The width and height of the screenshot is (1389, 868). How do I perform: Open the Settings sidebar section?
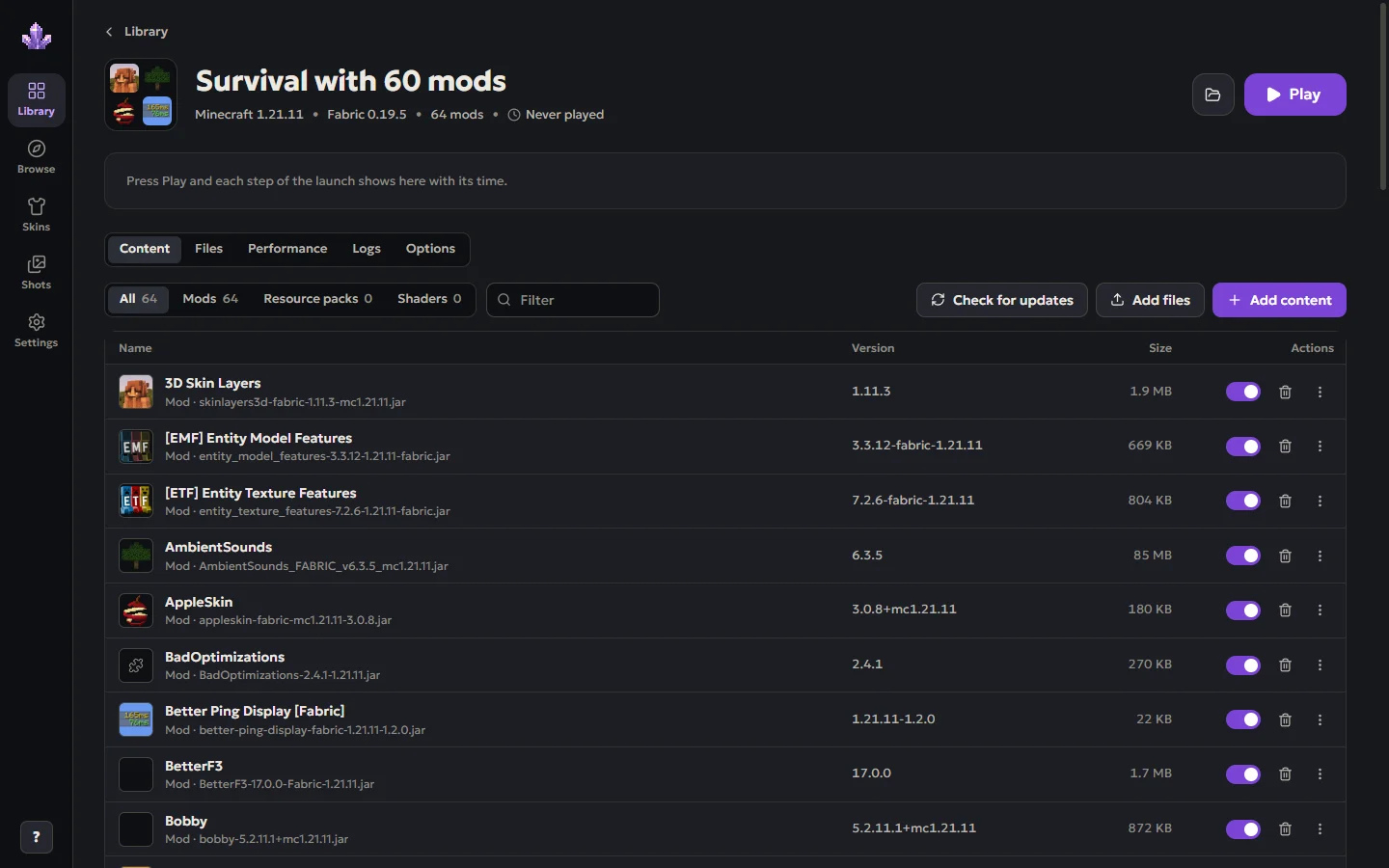tap(37, 331)
